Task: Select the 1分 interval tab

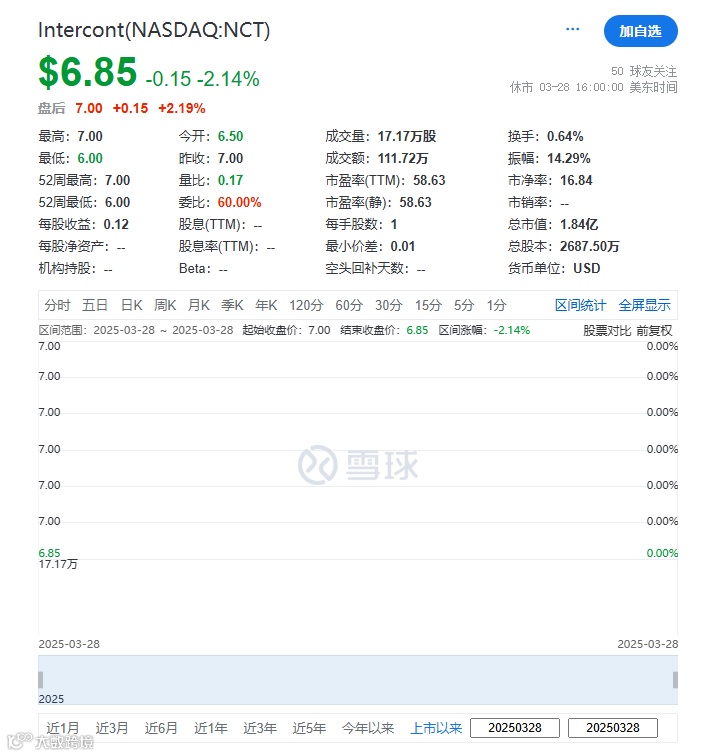Action: click(x=496, y=305)
